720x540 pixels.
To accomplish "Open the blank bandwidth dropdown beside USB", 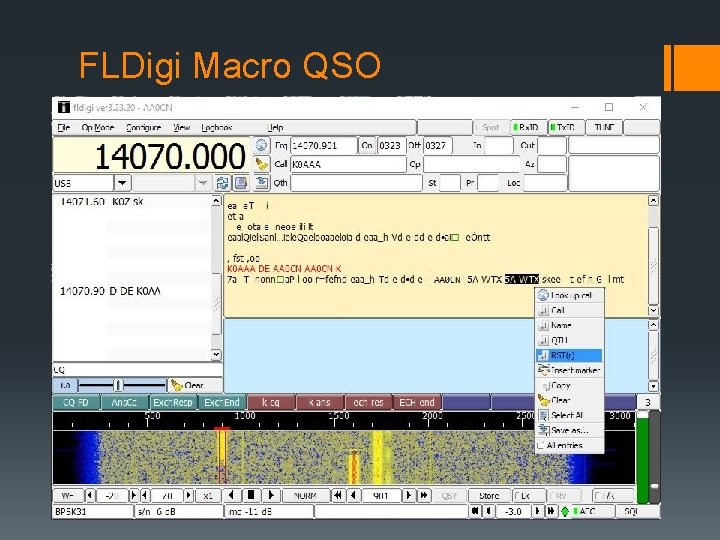I will click(x=202, y=183).
